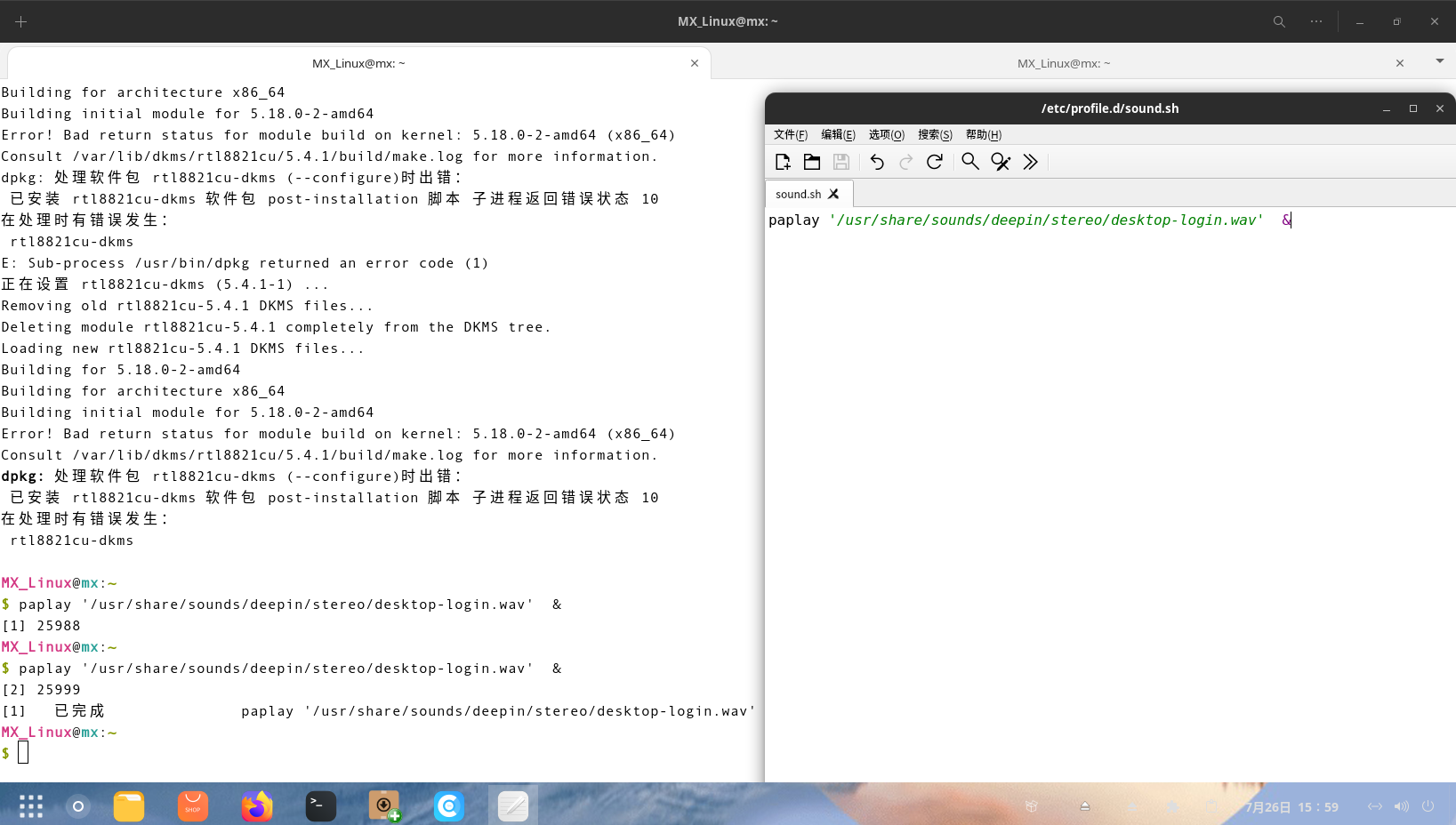Screen dimensions: 1456x825
Task: Expand the terminal tab list dropdown
Action: pyautogui.click(x=1440, y=61)
